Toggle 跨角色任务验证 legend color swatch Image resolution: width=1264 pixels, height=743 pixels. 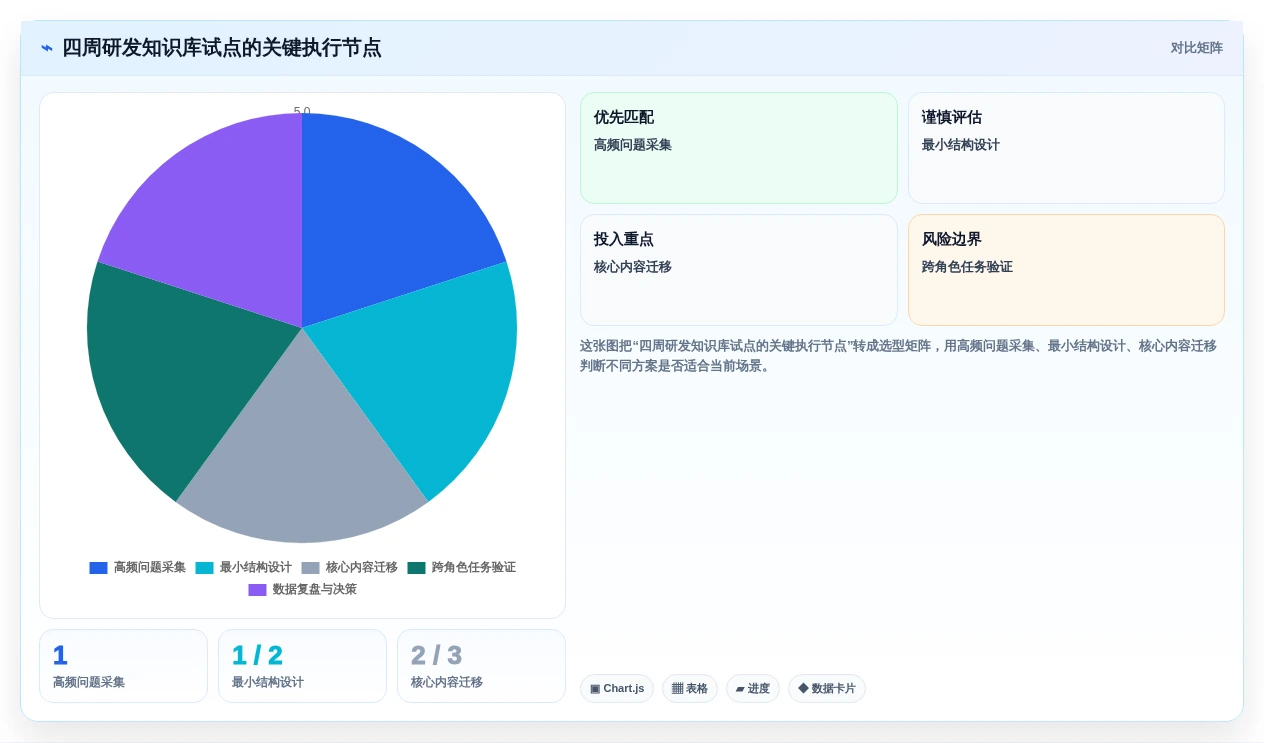tap(416, 568)
